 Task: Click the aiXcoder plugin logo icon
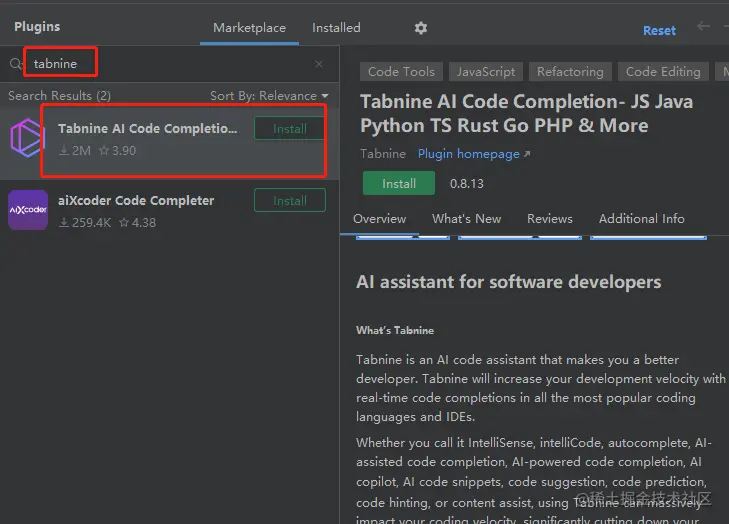28,210
